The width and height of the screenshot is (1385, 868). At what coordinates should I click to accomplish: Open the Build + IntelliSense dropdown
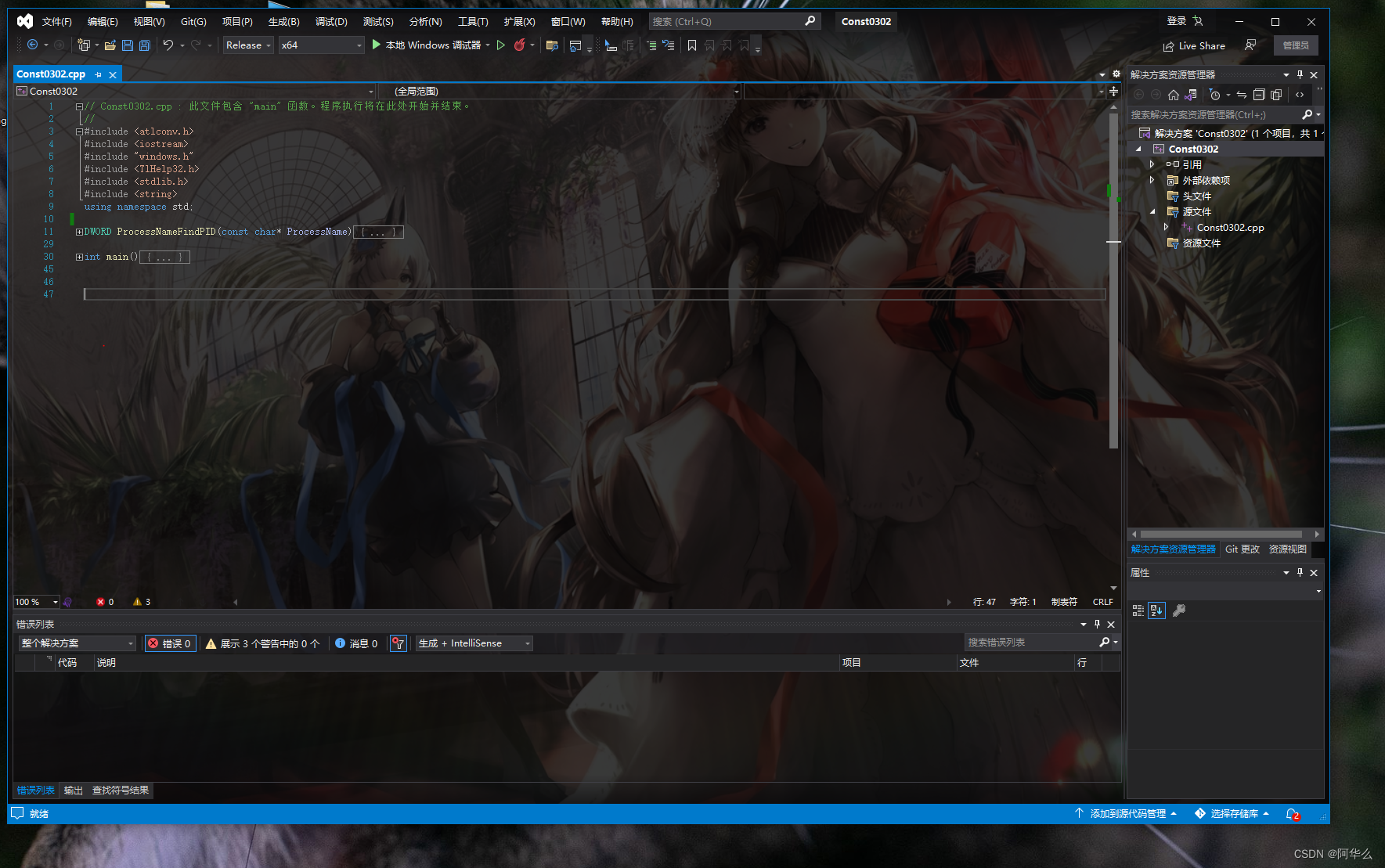[x=474, y=643]
